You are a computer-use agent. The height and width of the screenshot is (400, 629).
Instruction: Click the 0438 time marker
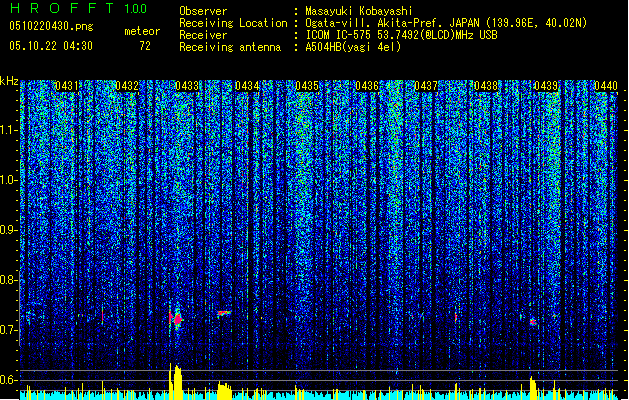point(486,86)
